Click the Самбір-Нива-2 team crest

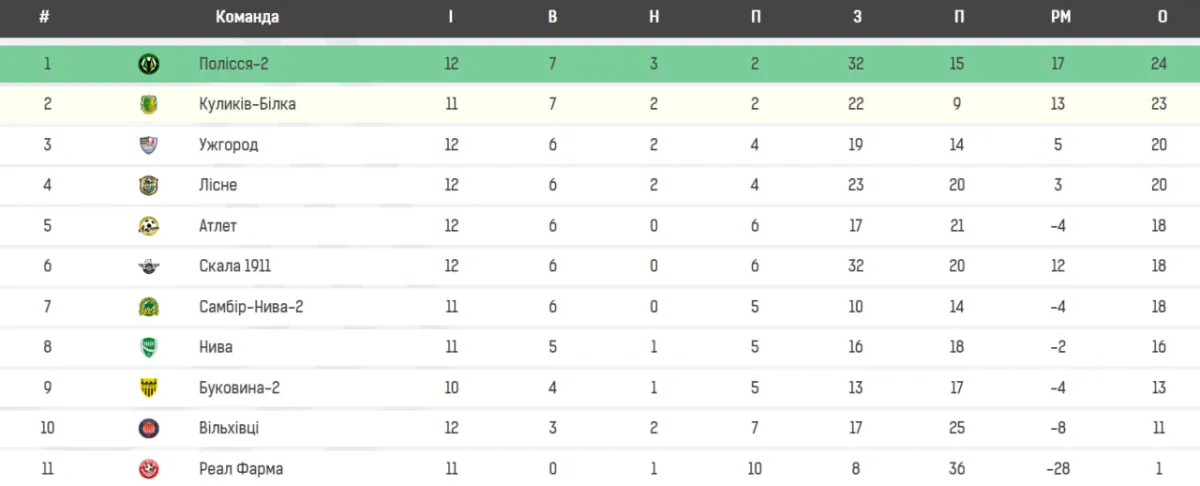coord(148,307)
